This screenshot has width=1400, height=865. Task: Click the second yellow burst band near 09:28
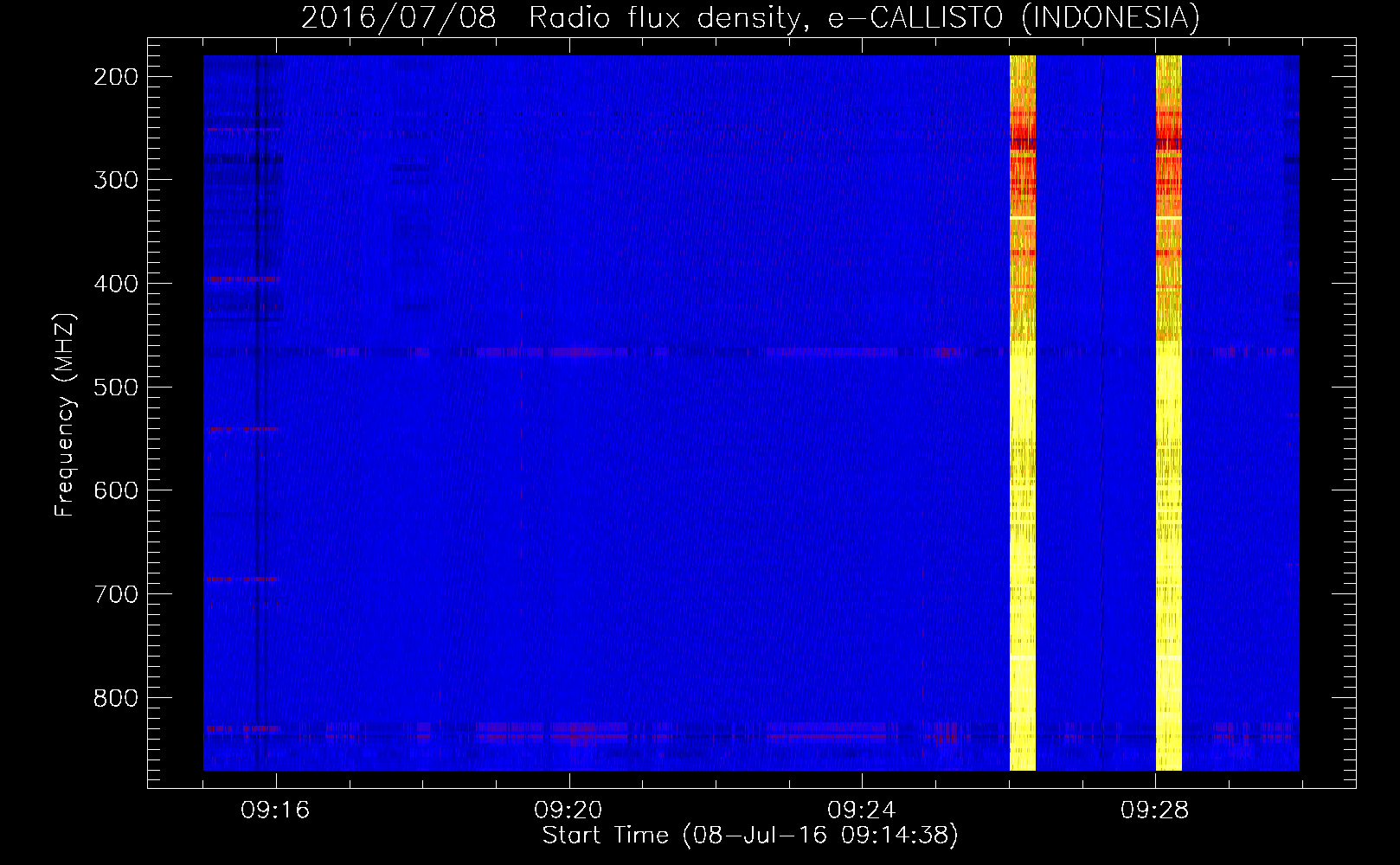pyautogui.click(x=1169, y=413)
